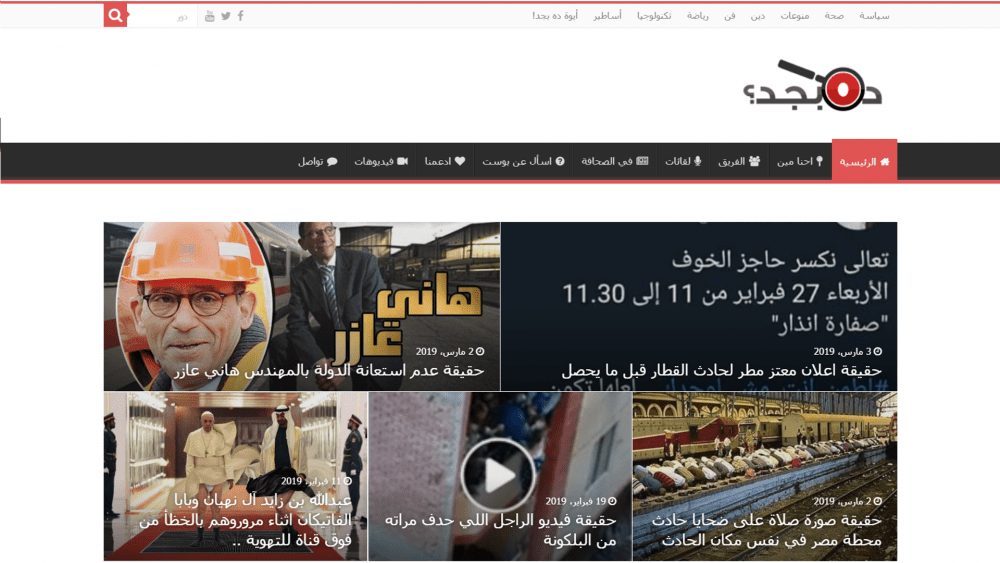The height and width of the screenshot is (563, 1000).
Task: Open الفريق nav item
Action: tap(739, 161)
